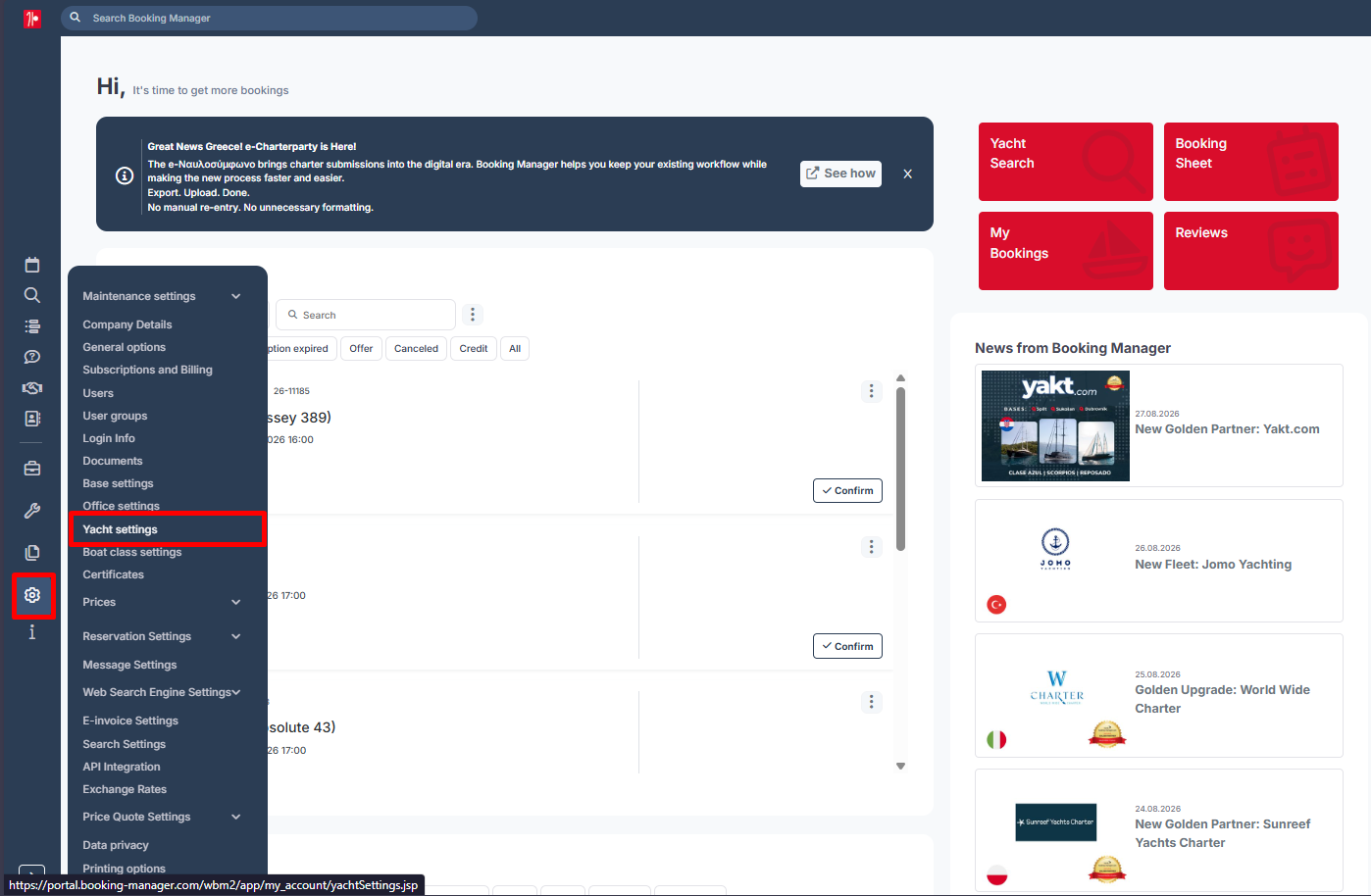Click the gold badge on Sunreef Yachts Charter news
This screenshot has height=896, width=1371.
(1107, 869)
